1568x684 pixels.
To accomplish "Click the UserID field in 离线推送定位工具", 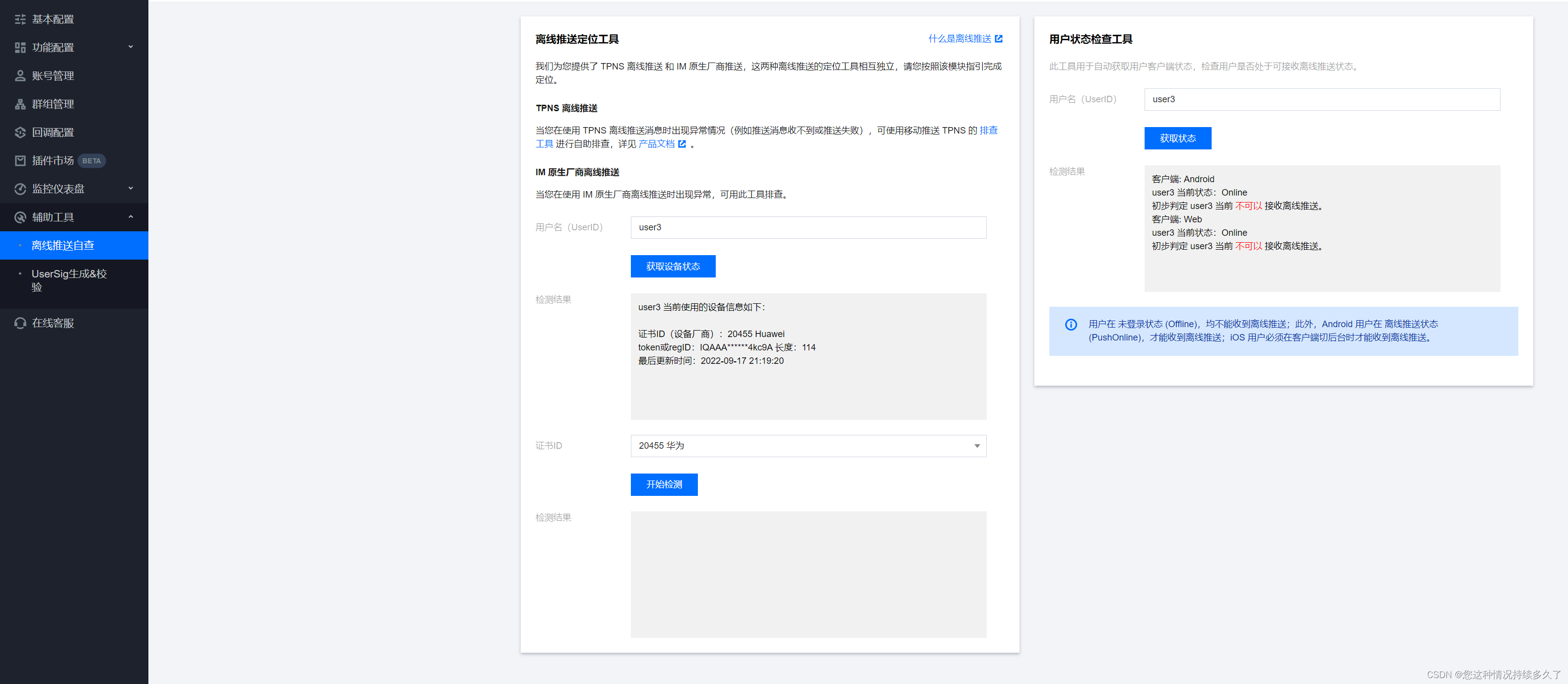I will point(809,228).
